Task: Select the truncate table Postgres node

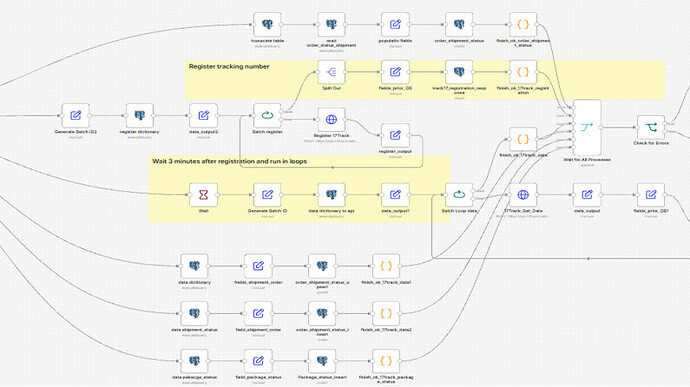Action: tap(267, 25)
